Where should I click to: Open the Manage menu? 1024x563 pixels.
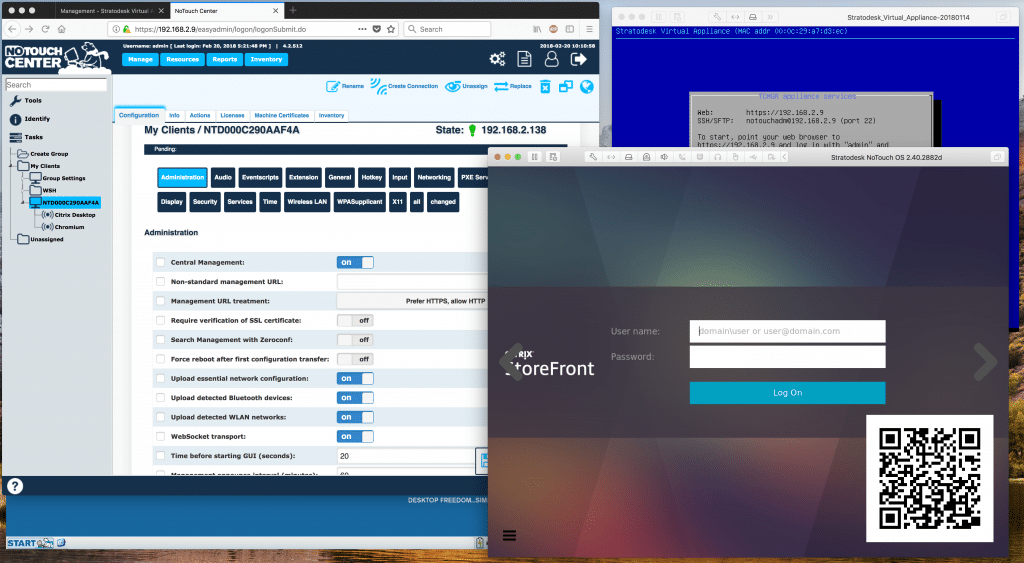[x=140, y=59]
